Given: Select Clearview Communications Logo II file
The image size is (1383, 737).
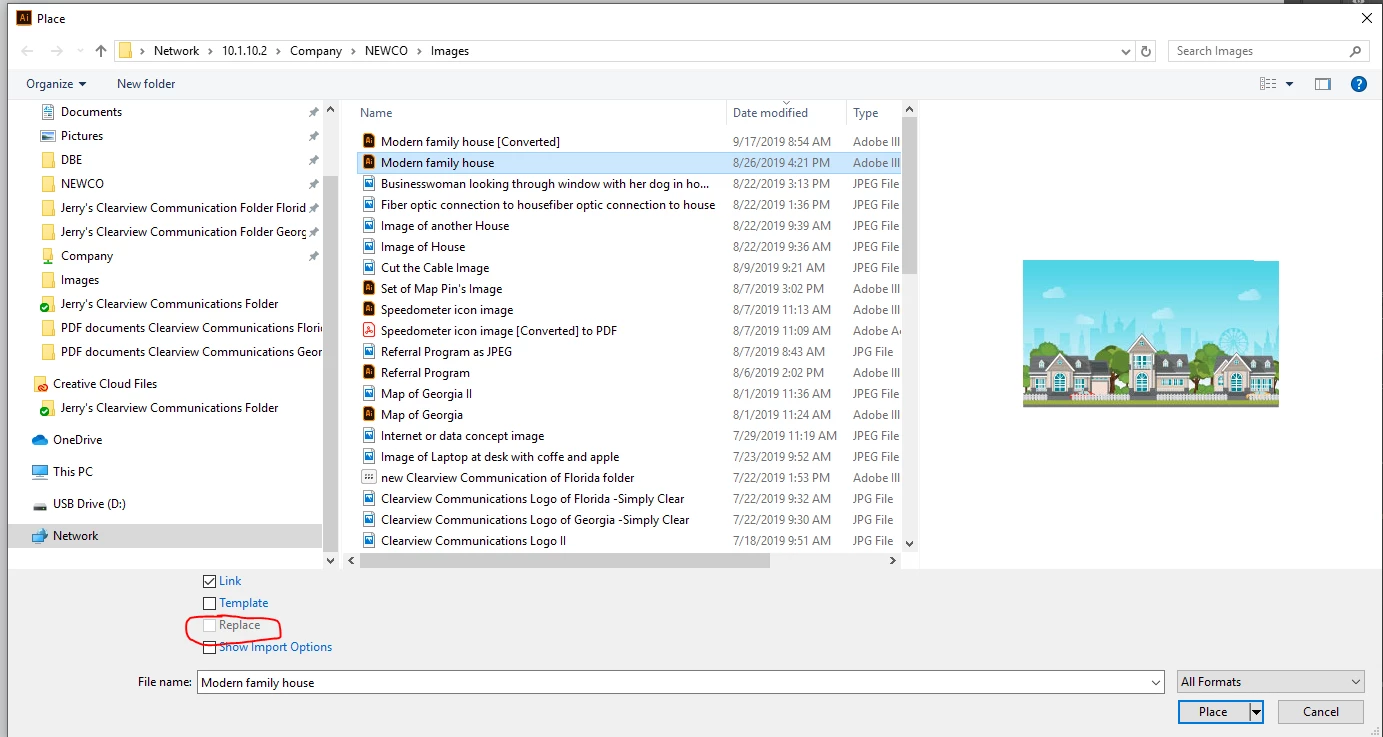Looking at the screenshot, I should coord(473,541).
